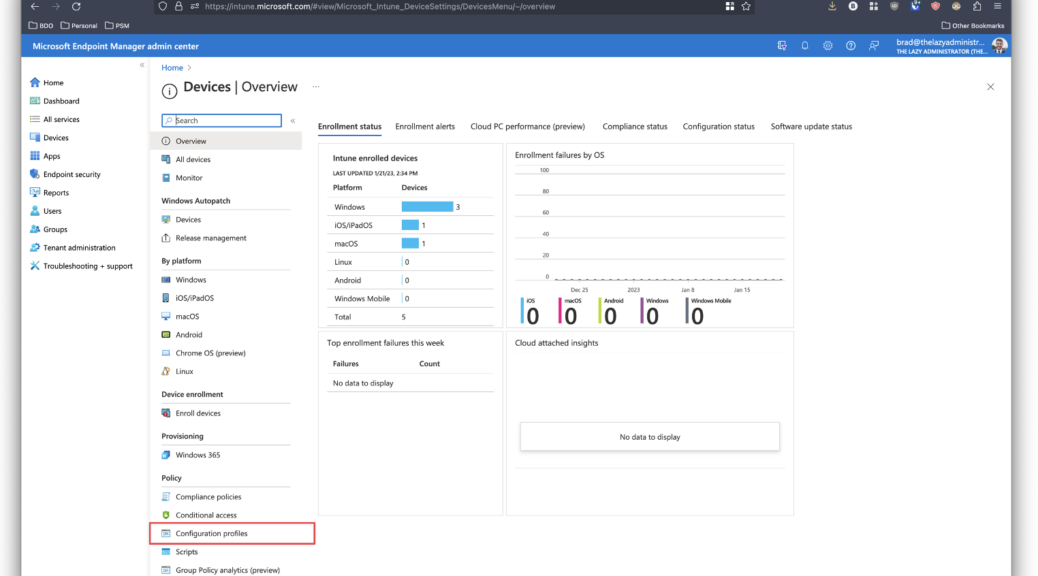Open the ellipsis menu beside Devices Overview
This screenshot has height=576, width=1038.
tap(316, 87)
